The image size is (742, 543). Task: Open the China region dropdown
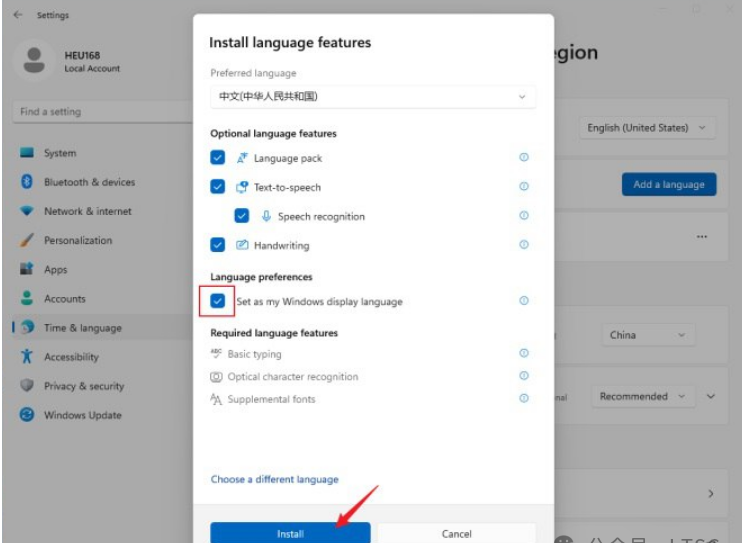(x=648, y=335)
